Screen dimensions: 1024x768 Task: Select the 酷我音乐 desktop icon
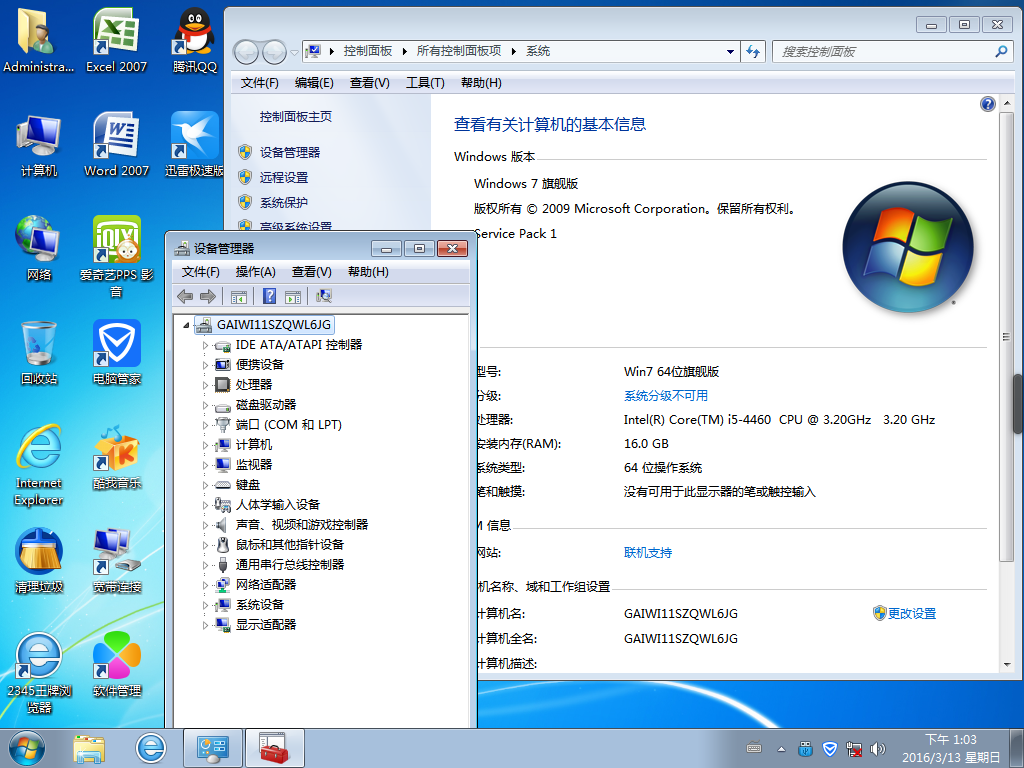tap(117, 457)
